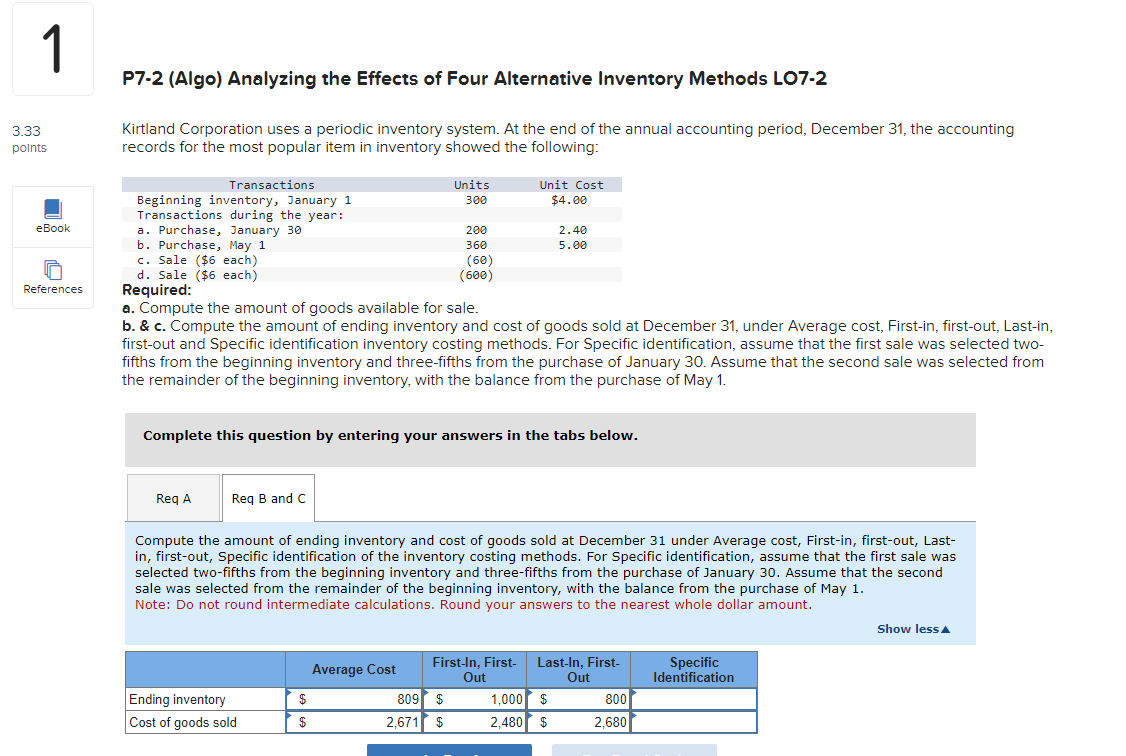This screenshot has height=756, width=1126.
Task: Click the First-In First-Out cost of goods sold field
Action: pos(475,721)
